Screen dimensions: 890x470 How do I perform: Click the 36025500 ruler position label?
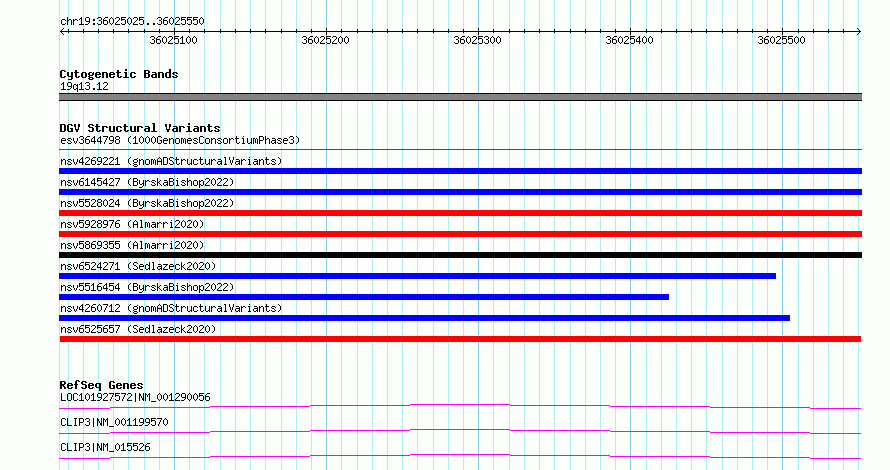point(781,40)
